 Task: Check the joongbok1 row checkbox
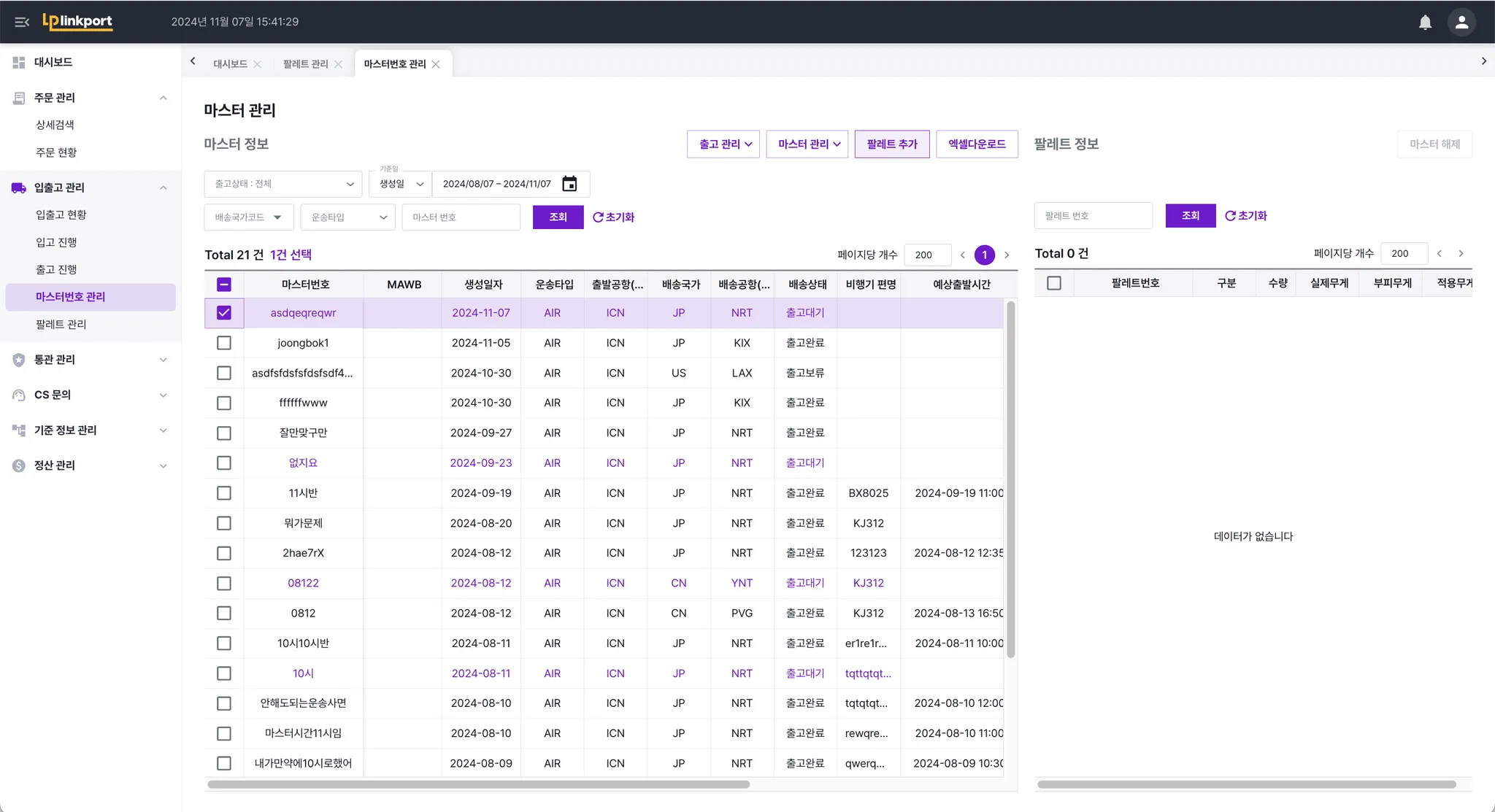pos(224,343)
